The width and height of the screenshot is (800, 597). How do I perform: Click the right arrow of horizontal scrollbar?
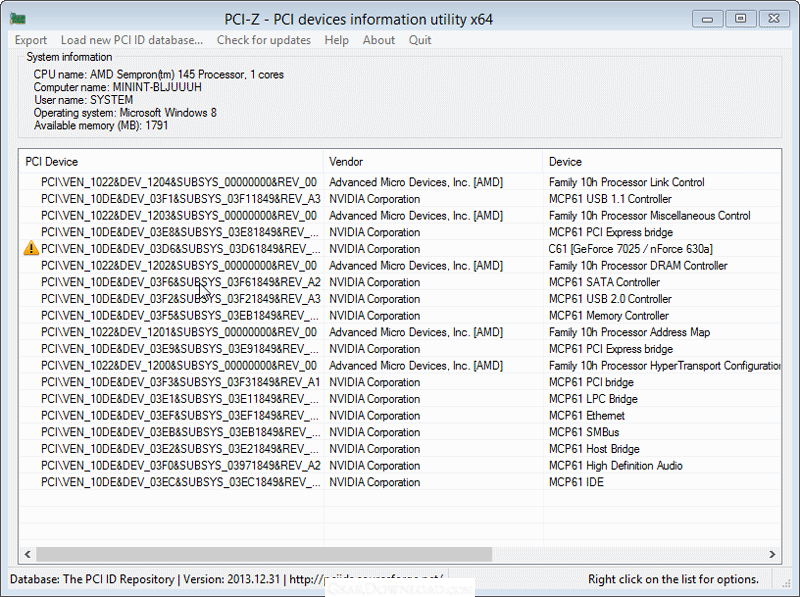pyautogui.click(x=772, y=554)
